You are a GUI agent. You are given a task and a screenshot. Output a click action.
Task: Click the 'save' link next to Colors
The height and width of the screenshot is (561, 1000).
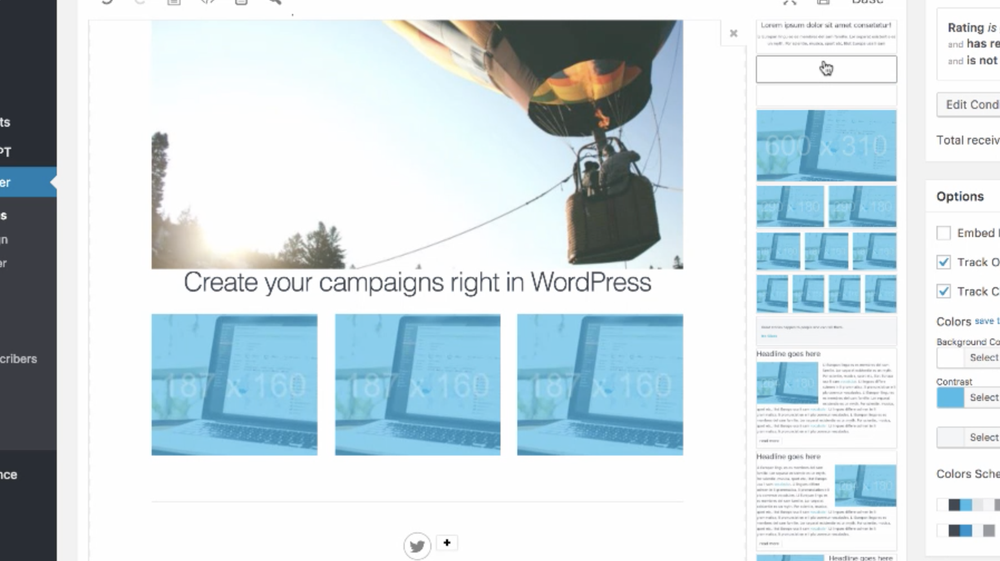click(985, 321)
